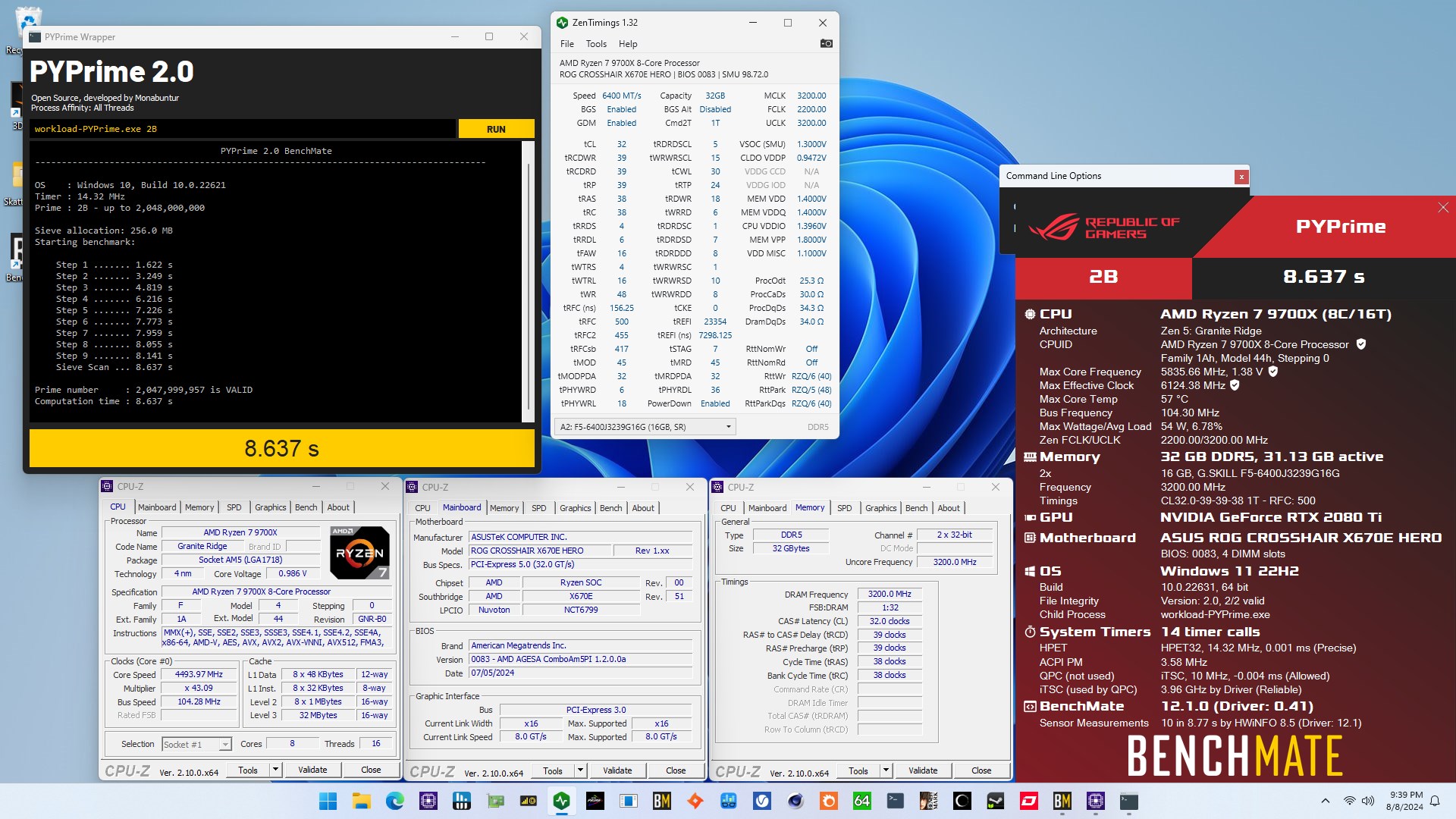Click the yellow 8.637 s result bar in PYPrime
The image size is (1456, 819).
click(281, 448)
